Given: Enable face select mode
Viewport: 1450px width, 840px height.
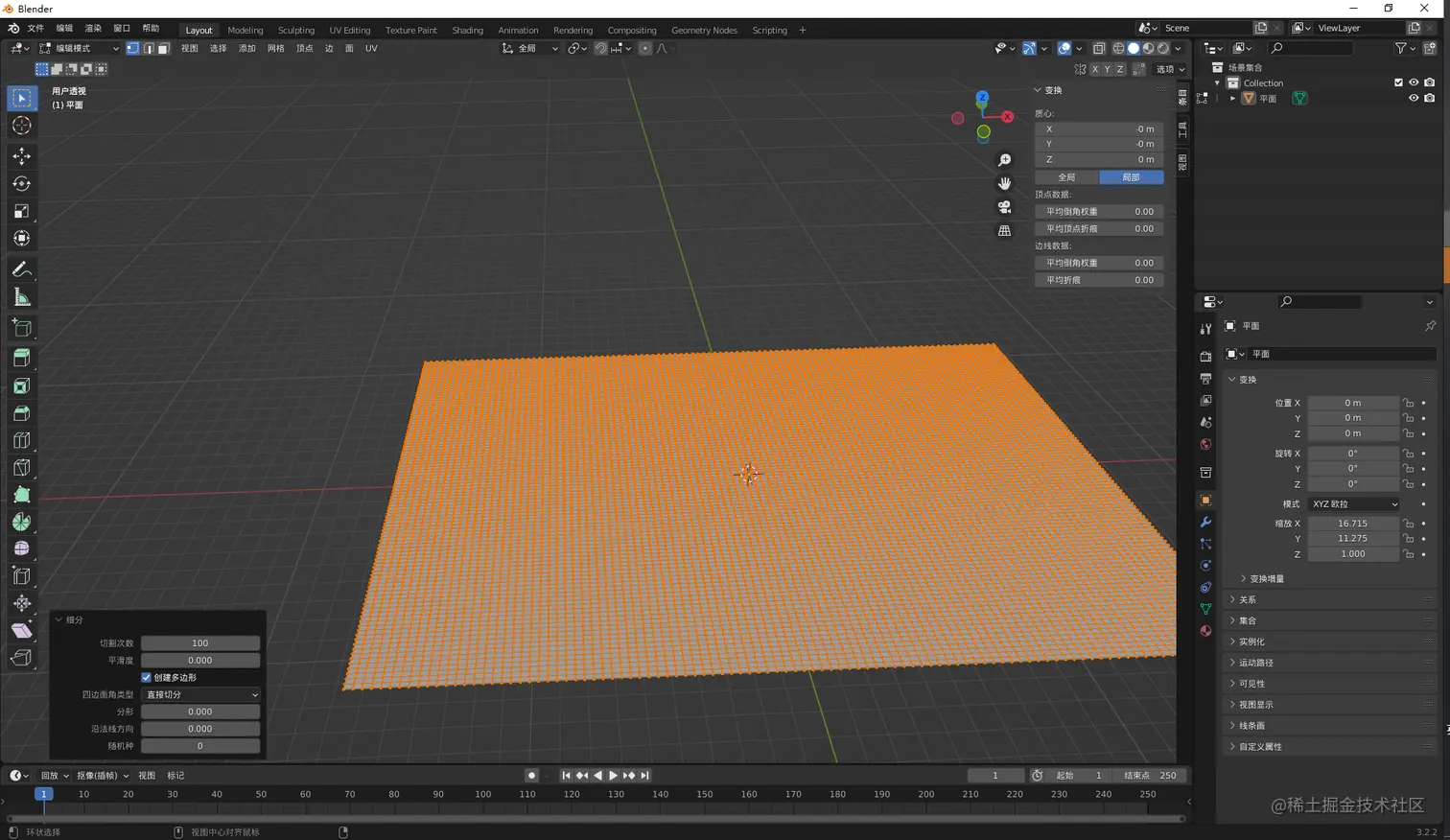Looking at the screenshot, I should point(163,48).
